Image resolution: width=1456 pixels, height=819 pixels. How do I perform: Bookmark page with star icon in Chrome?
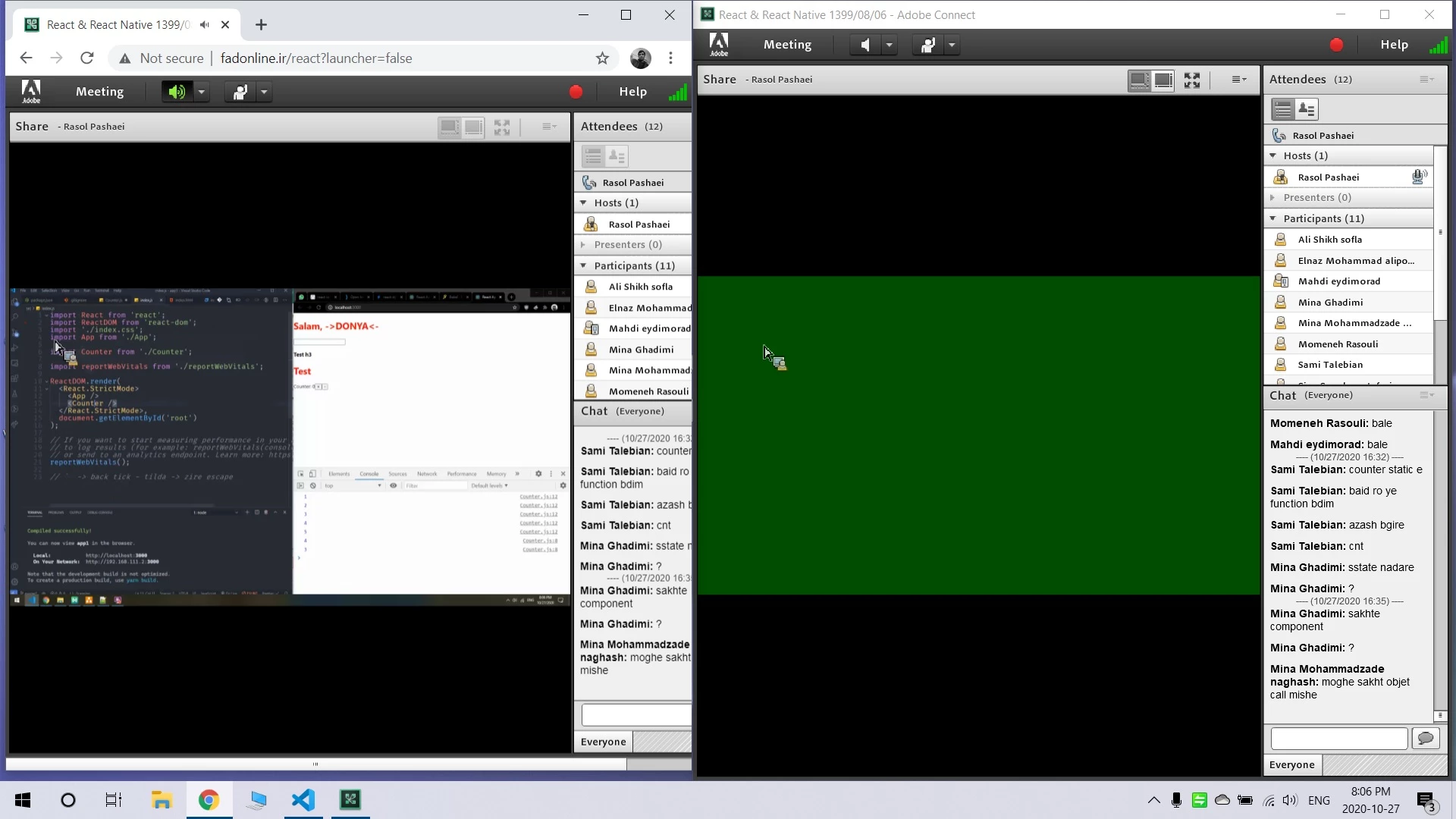pos(602,58)
